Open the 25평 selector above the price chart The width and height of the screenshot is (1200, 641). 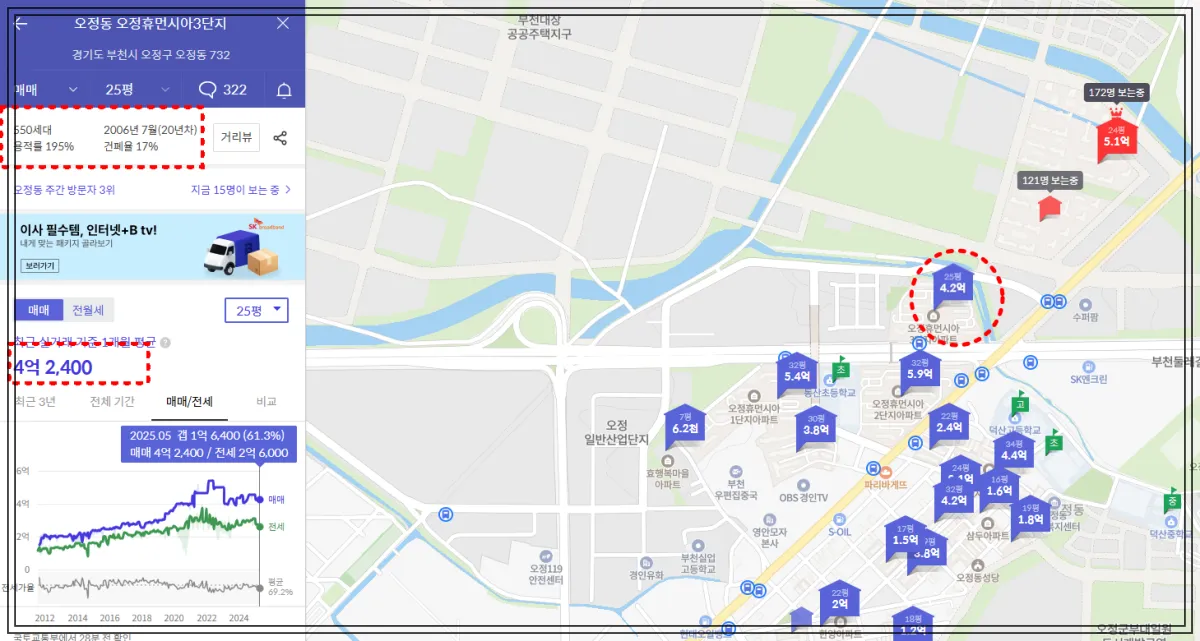[x=254, y=310]
